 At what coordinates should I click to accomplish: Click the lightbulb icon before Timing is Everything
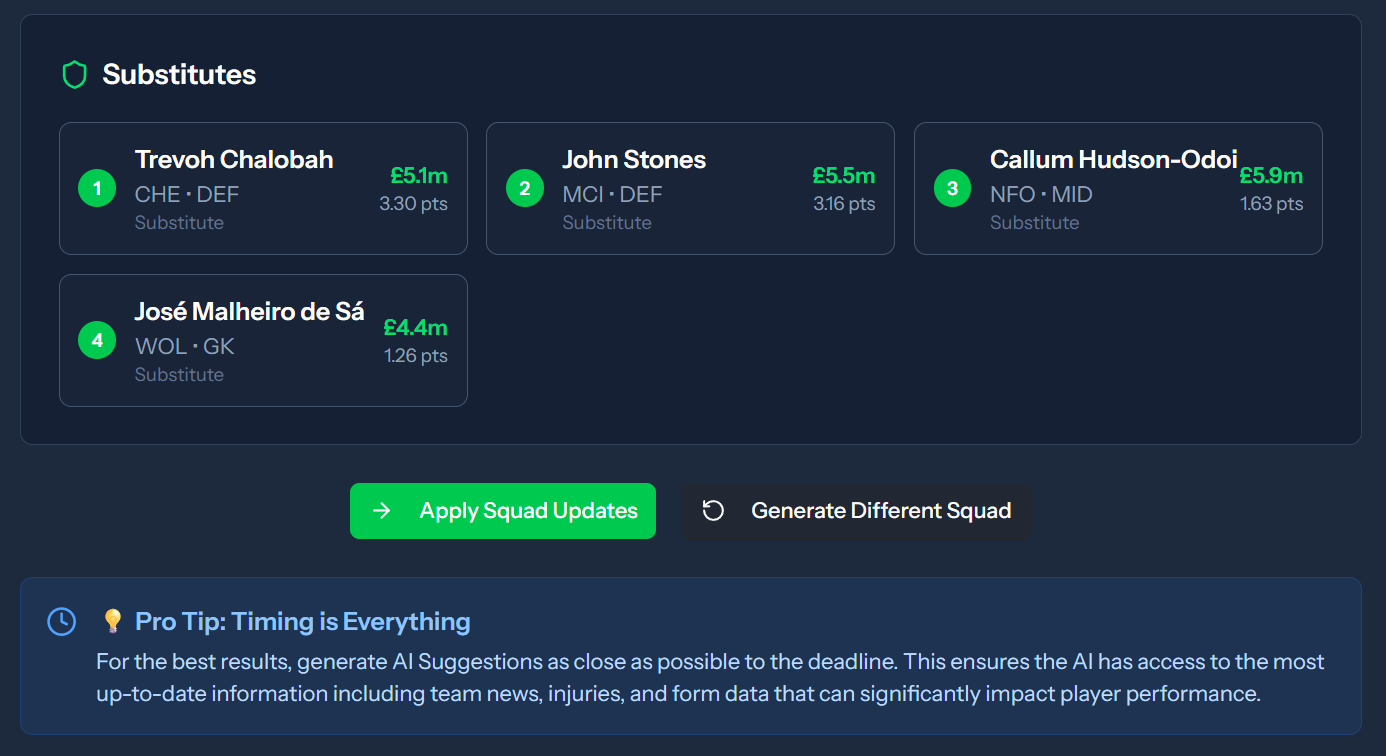(x=112, y=621)
